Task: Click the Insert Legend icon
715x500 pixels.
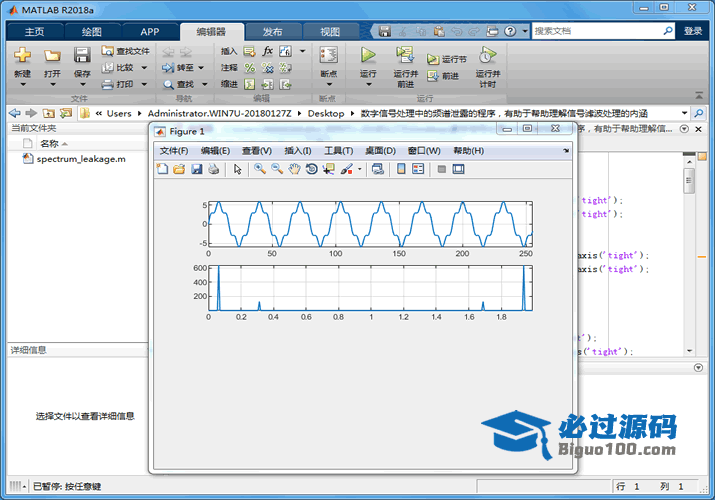Action: tap(418, 169)
